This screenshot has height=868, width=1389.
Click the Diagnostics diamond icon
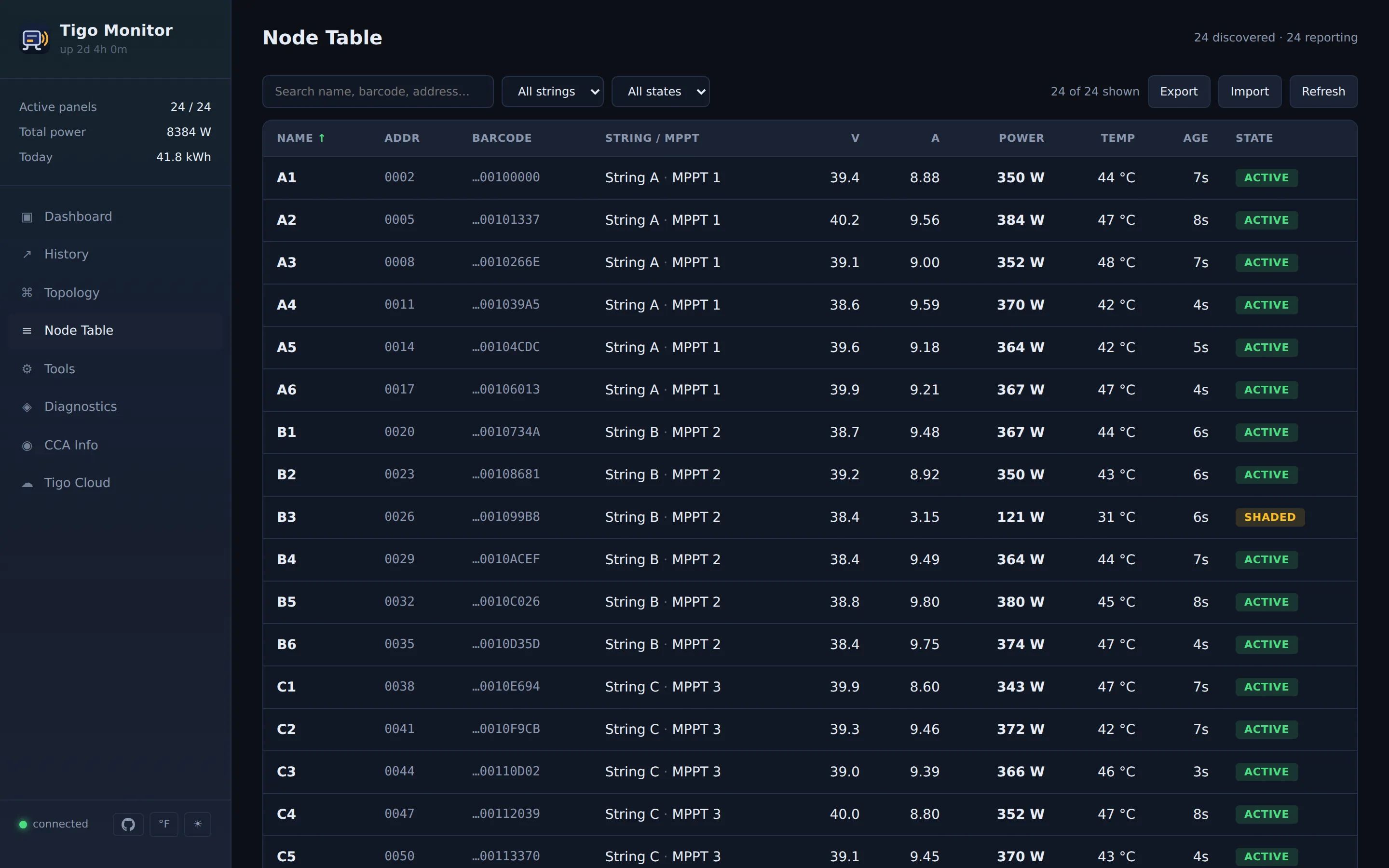click(x=27, y=407)
